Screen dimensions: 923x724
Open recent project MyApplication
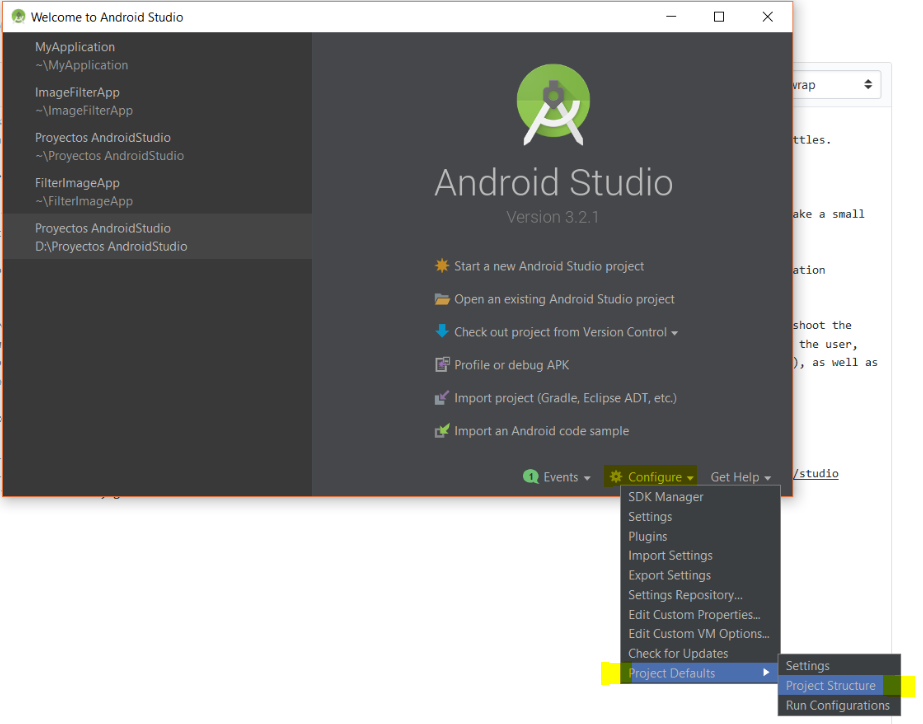[157, 55]
